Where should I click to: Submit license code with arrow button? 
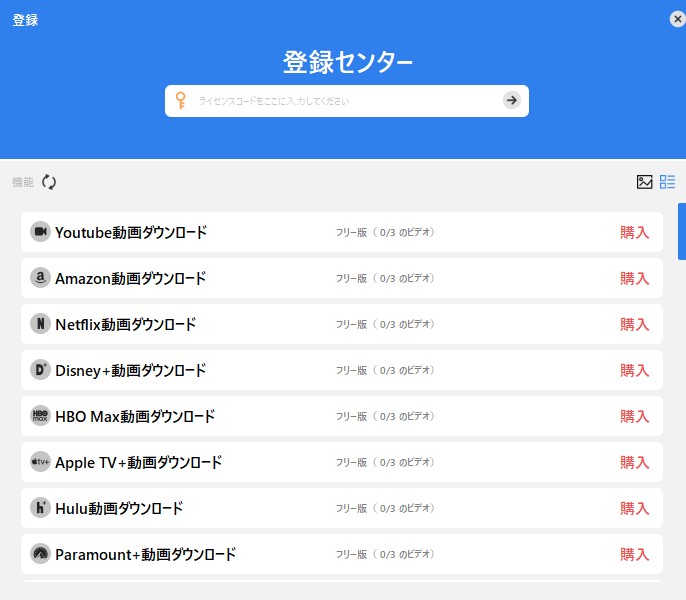(511, 100)
